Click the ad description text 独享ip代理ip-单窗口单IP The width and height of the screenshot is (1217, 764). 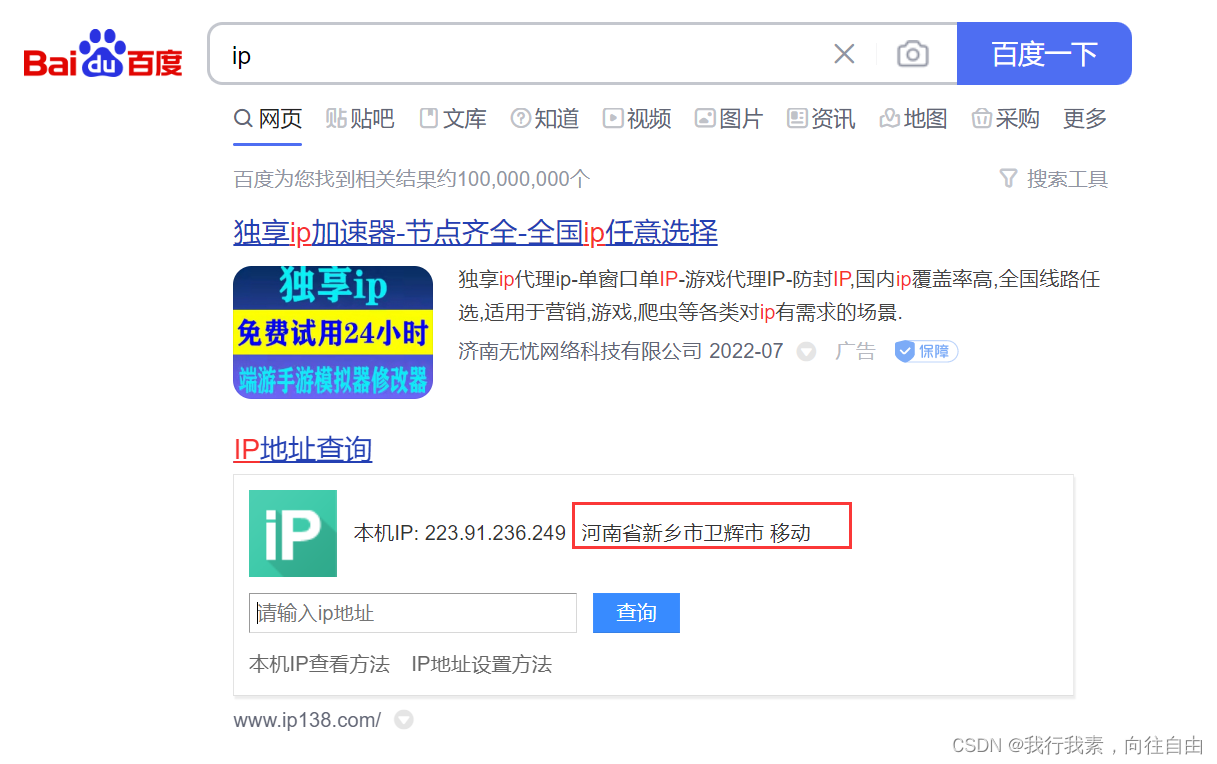779,295
